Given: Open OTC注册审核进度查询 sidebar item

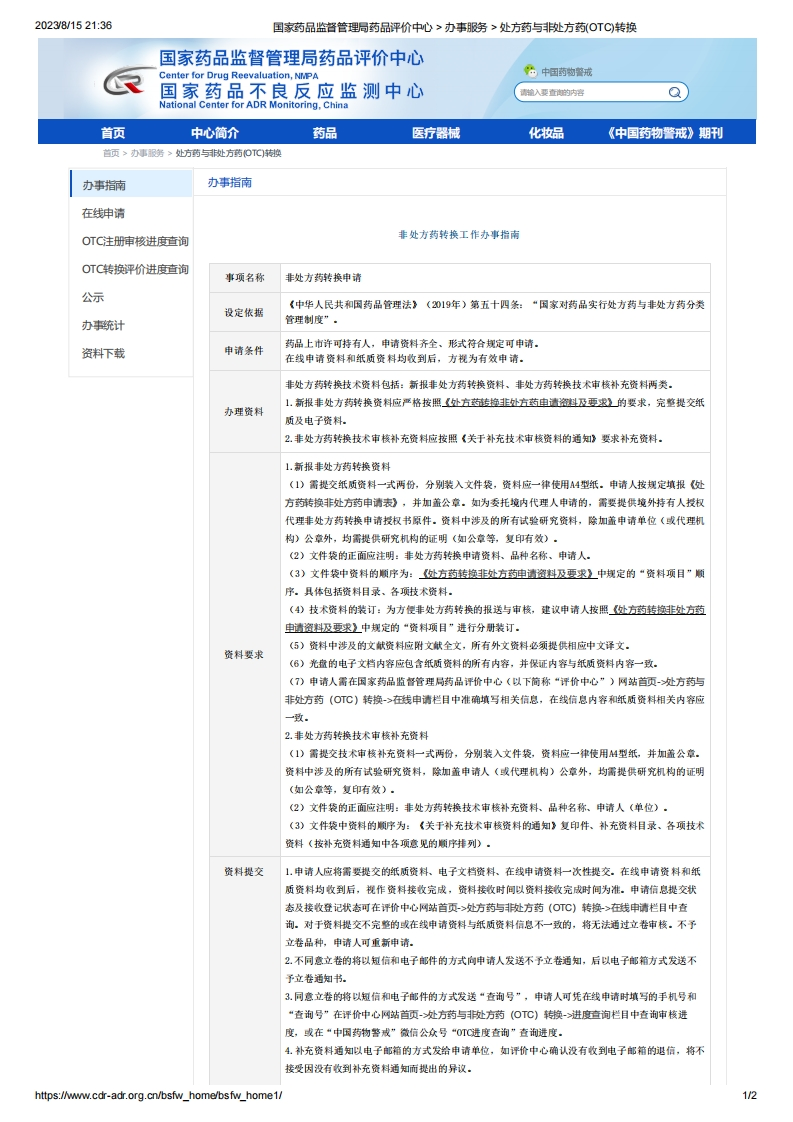Looking at the screenshot, I should click(135, 241).
